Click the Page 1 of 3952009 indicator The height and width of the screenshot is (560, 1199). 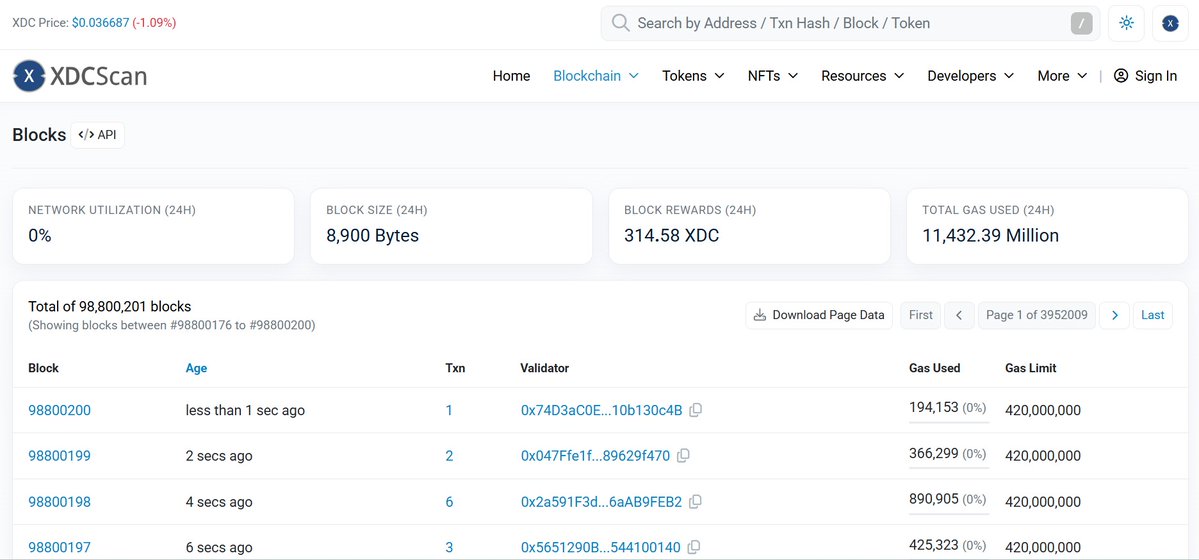tap(1037, 315)
